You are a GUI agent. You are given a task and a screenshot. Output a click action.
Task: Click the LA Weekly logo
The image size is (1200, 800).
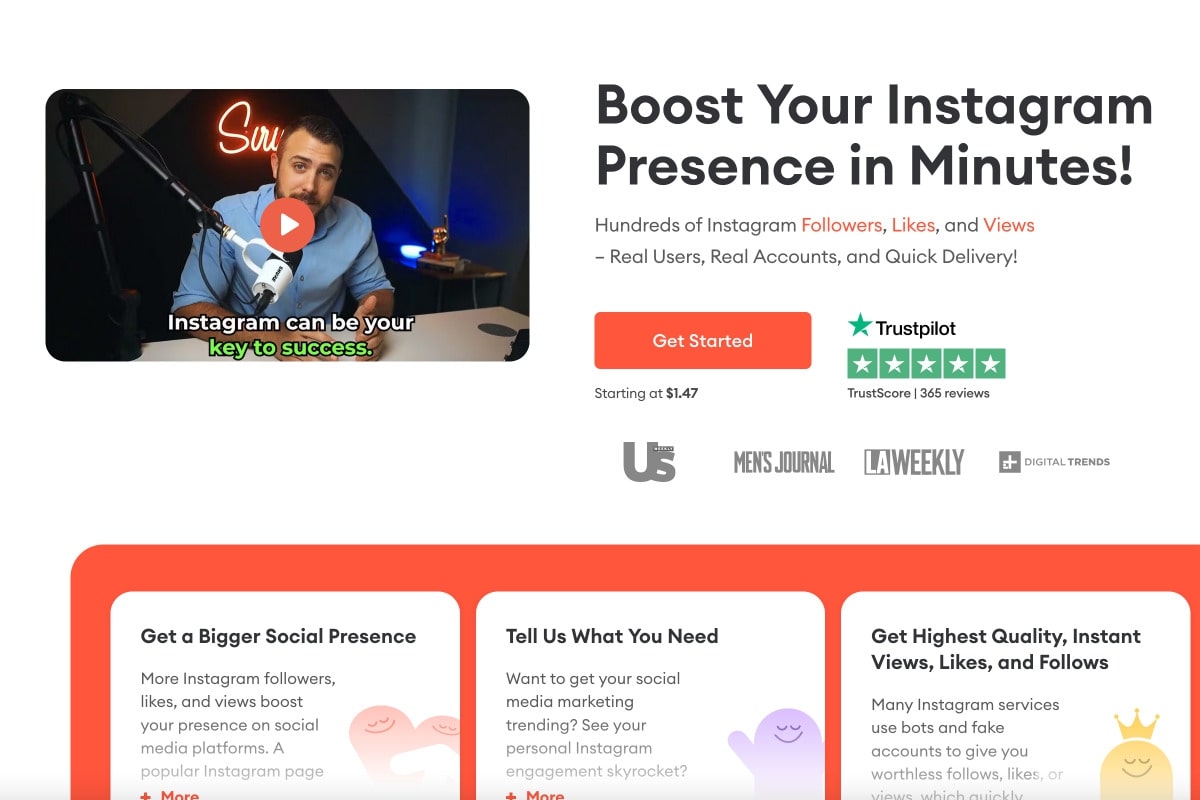[914, 462]
